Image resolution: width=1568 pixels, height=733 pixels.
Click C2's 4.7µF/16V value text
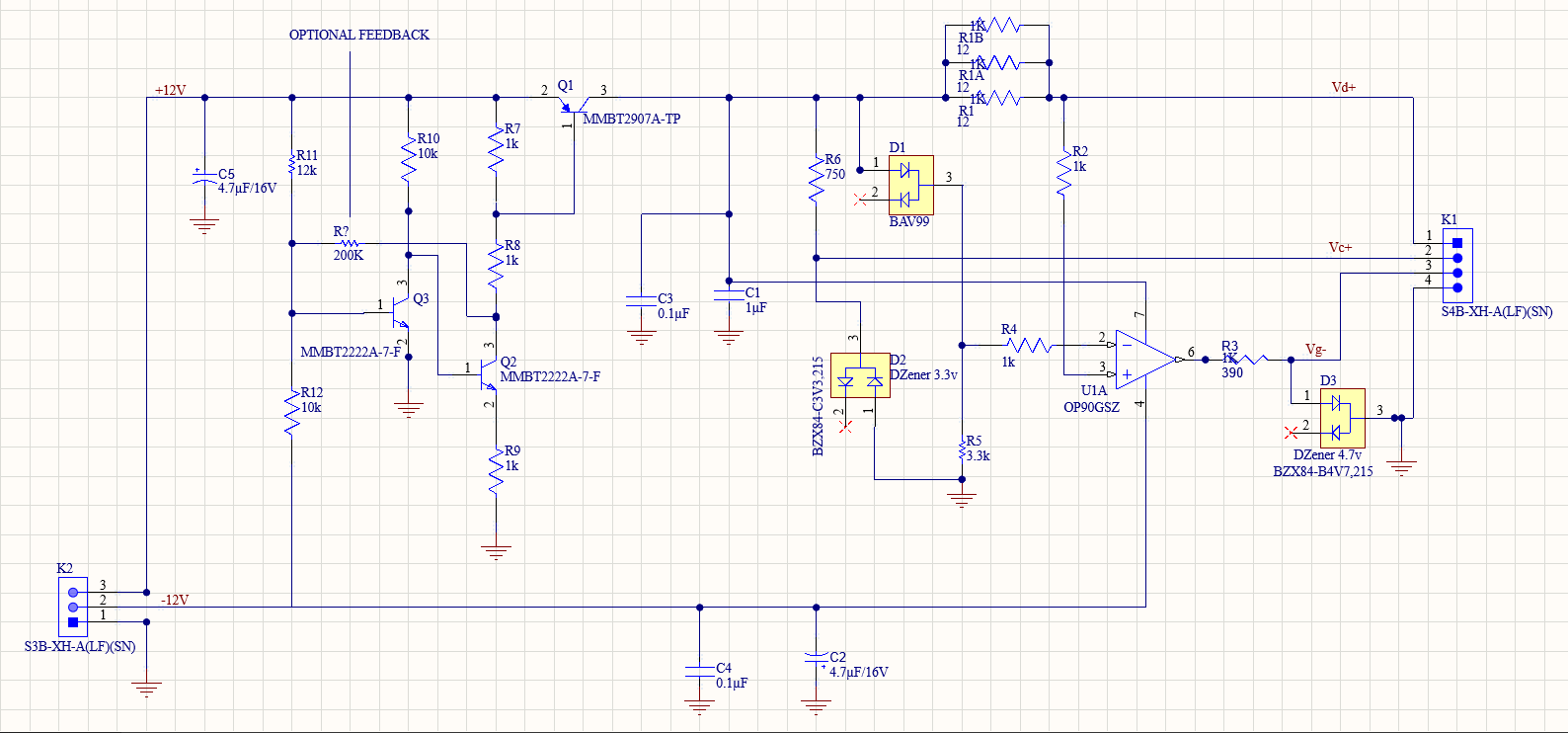pyautogui.click(x=859, y=672)
